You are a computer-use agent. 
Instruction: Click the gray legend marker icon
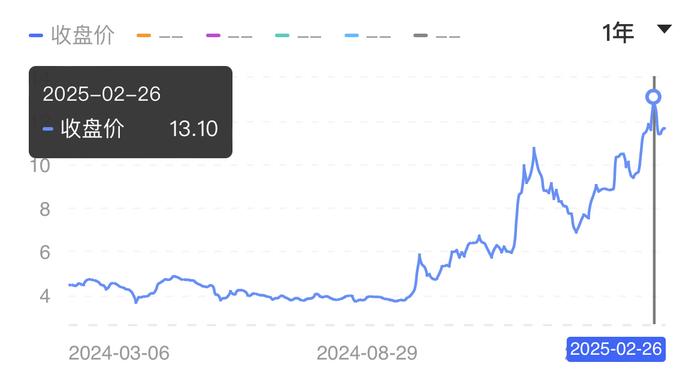pyautogui.click(x=421, y=35)
